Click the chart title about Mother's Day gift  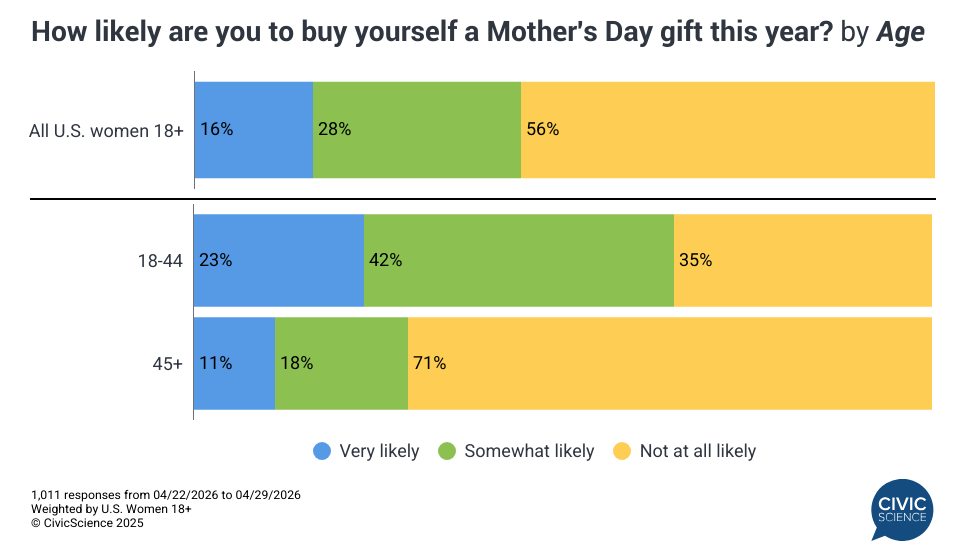[478, 33]
